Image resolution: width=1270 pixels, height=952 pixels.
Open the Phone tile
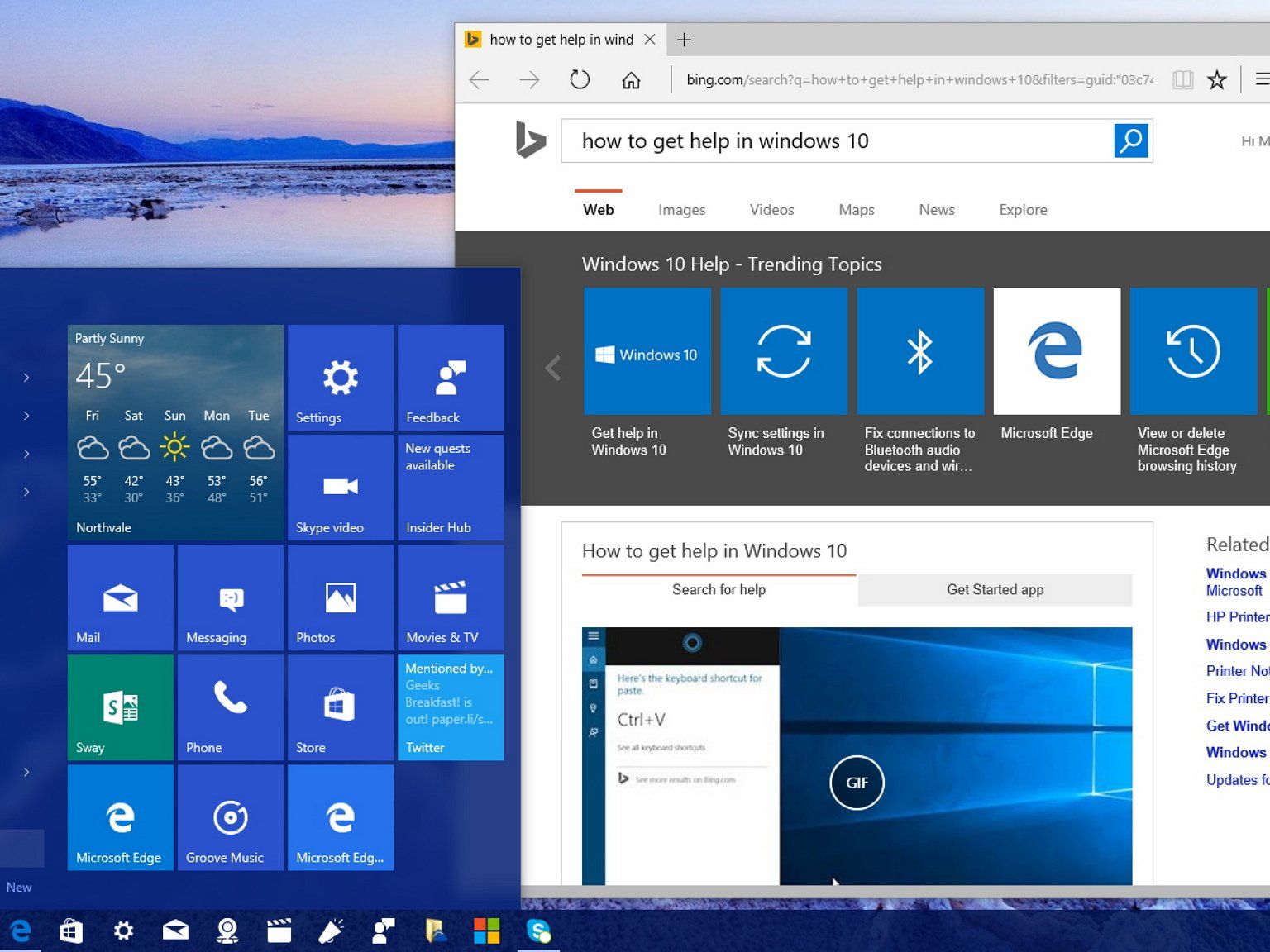pyautogui.click(x=231, y=707)
